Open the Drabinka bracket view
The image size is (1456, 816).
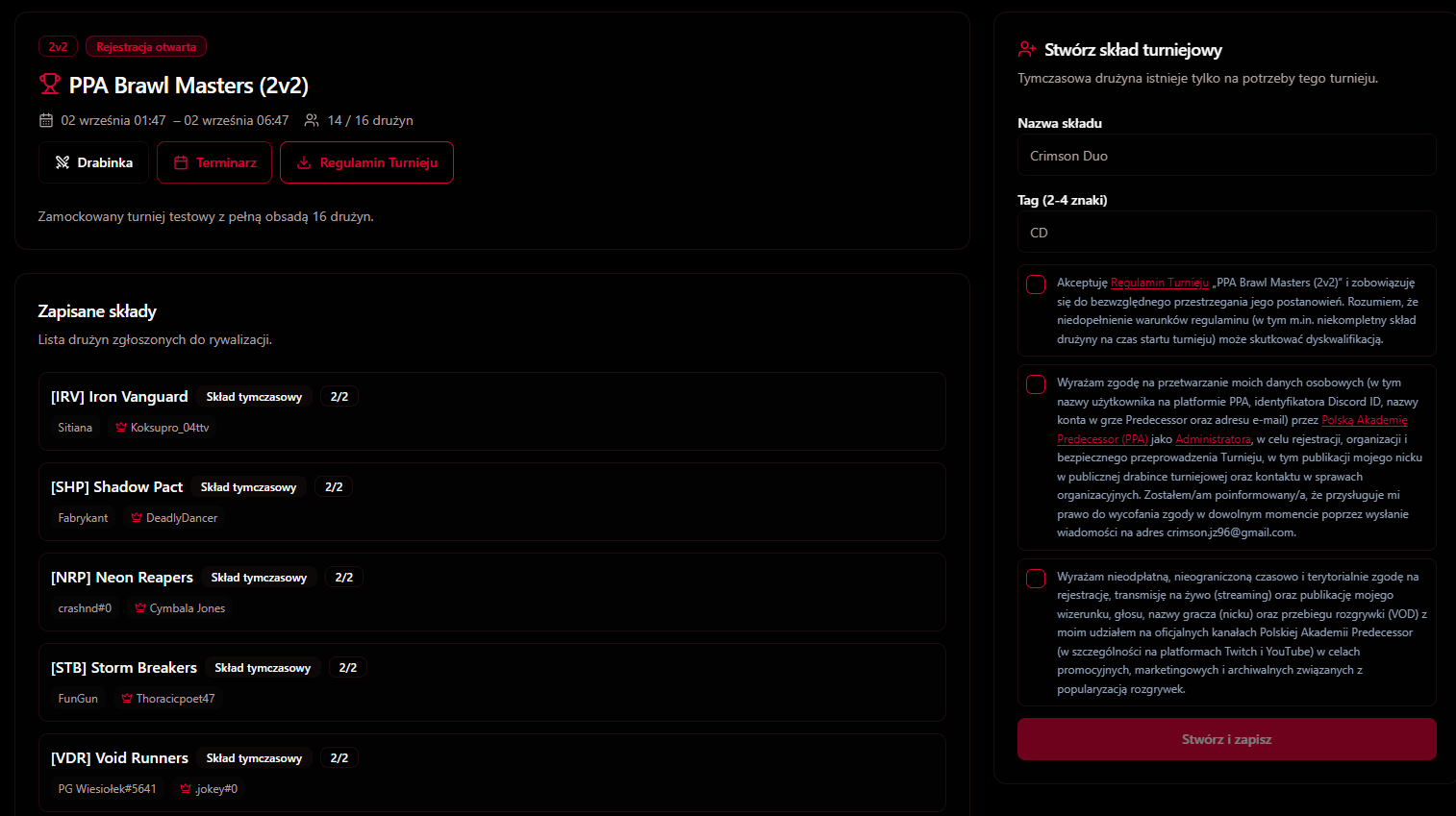pyautogui.click(x=94, y=162)
